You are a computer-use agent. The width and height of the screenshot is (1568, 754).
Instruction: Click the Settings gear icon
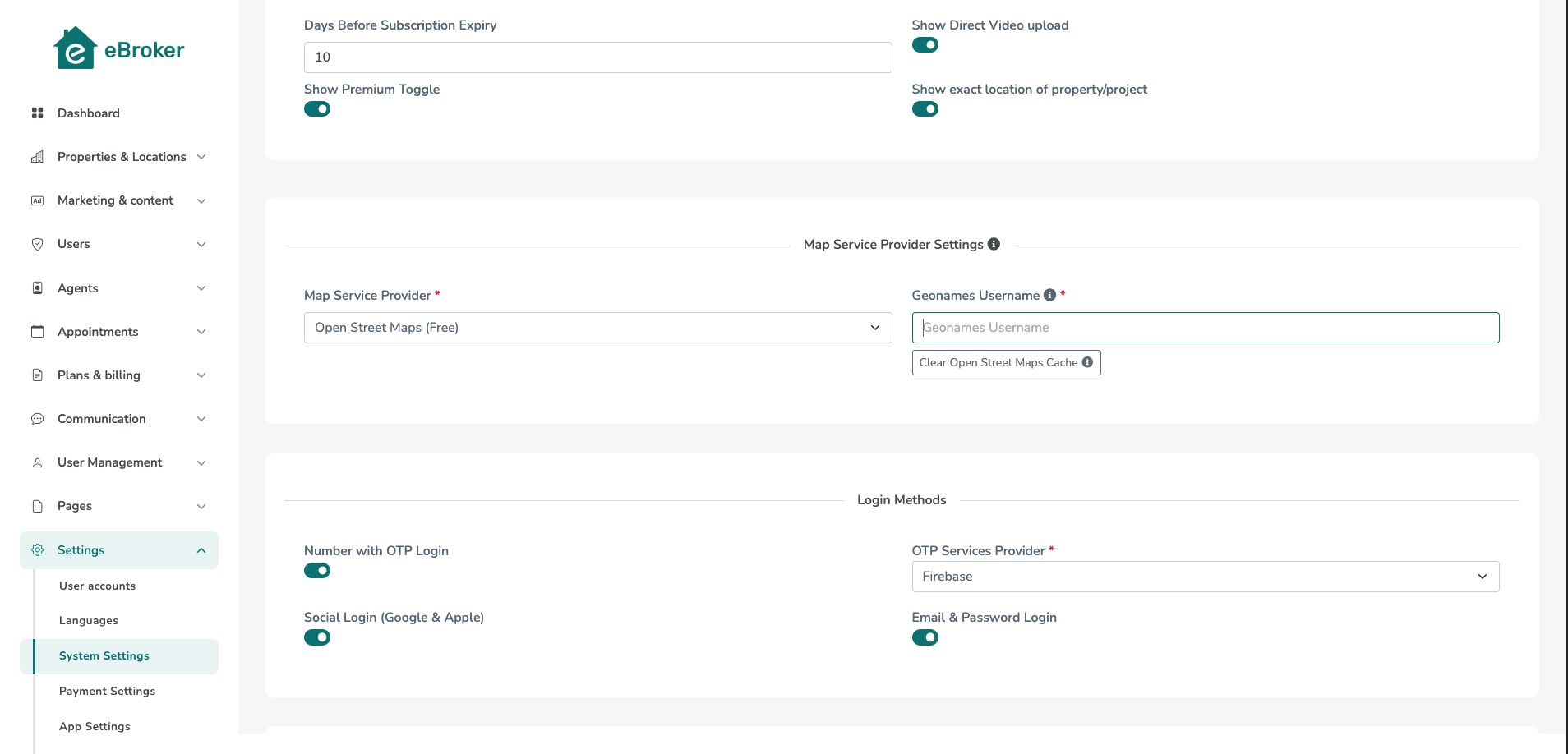[37, 550]
